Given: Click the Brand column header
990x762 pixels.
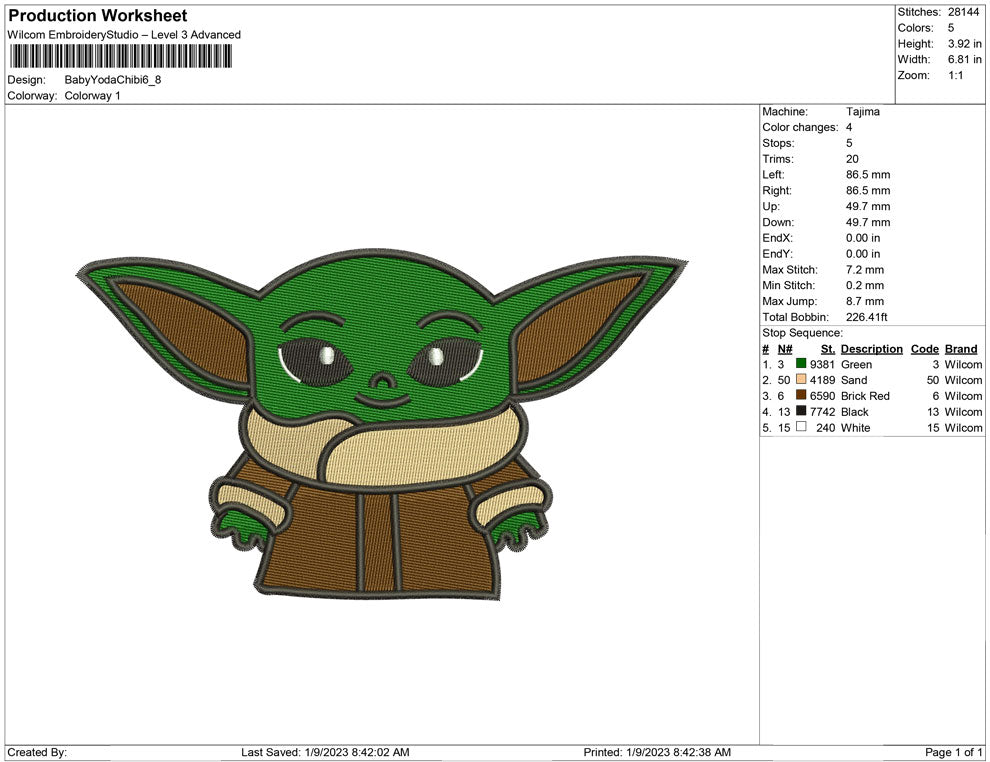Looking at the screenshot, I should (960, 349).
